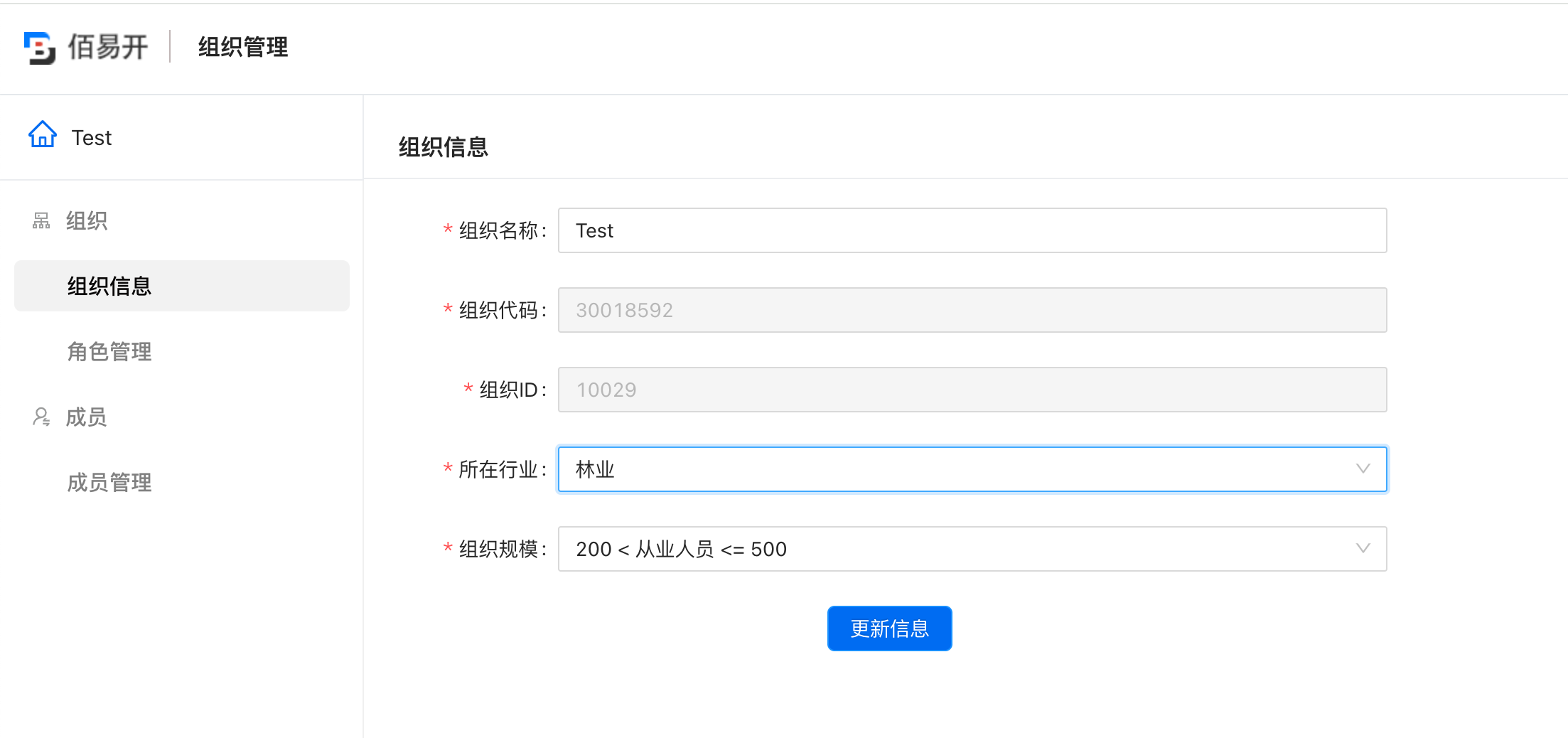Open the 组织信息 sidebar menu item
The height and width of the screenshot is (738, 1568).
pos(182,286)
